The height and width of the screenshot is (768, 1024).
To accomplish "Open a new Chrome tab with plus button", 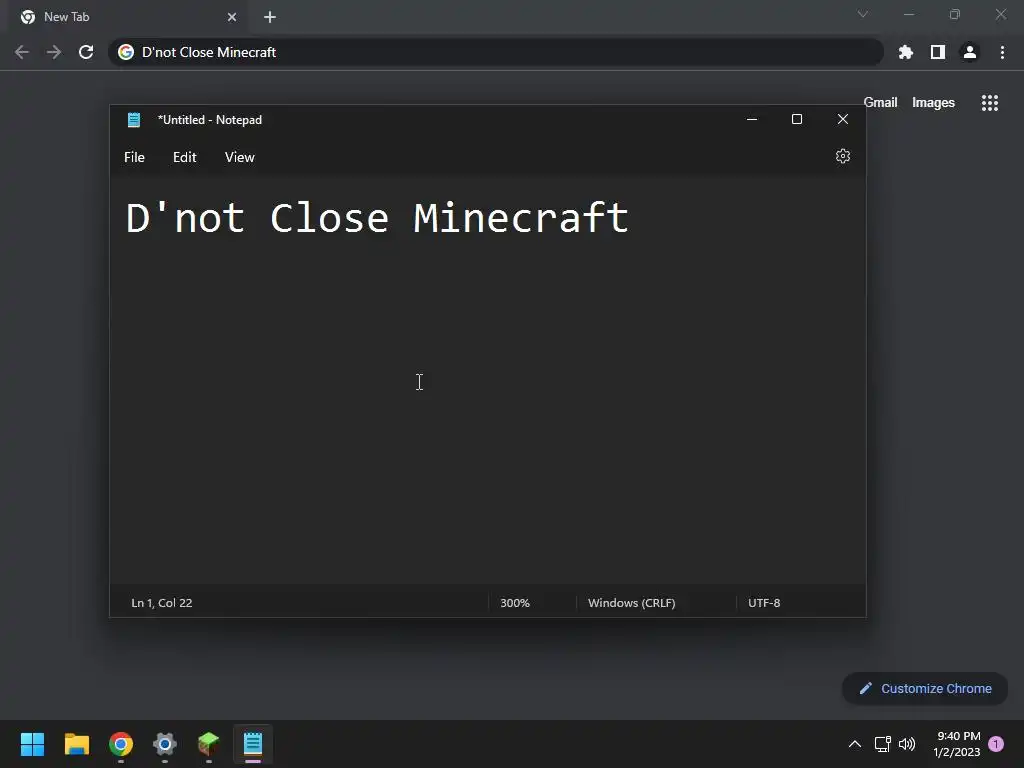I will point(270,17).
